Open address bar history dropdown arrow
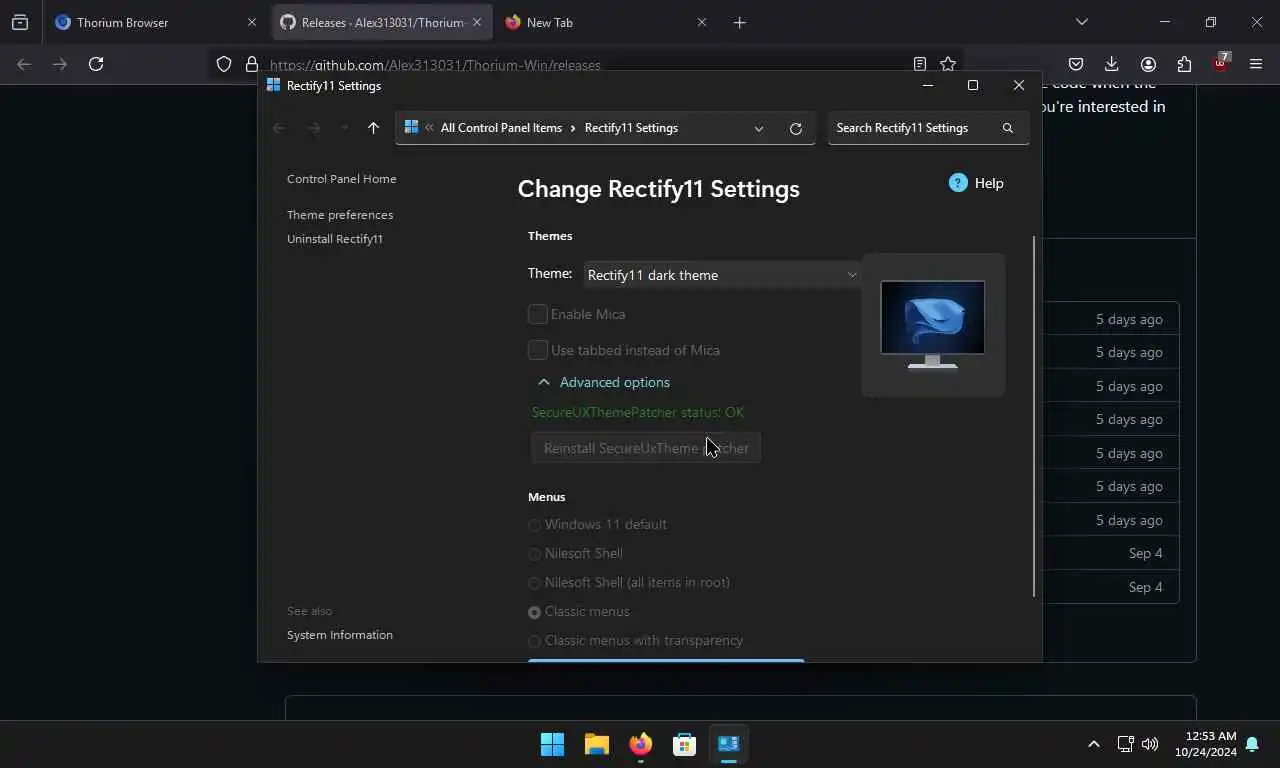1280x768 pixels. pos(759,128)
